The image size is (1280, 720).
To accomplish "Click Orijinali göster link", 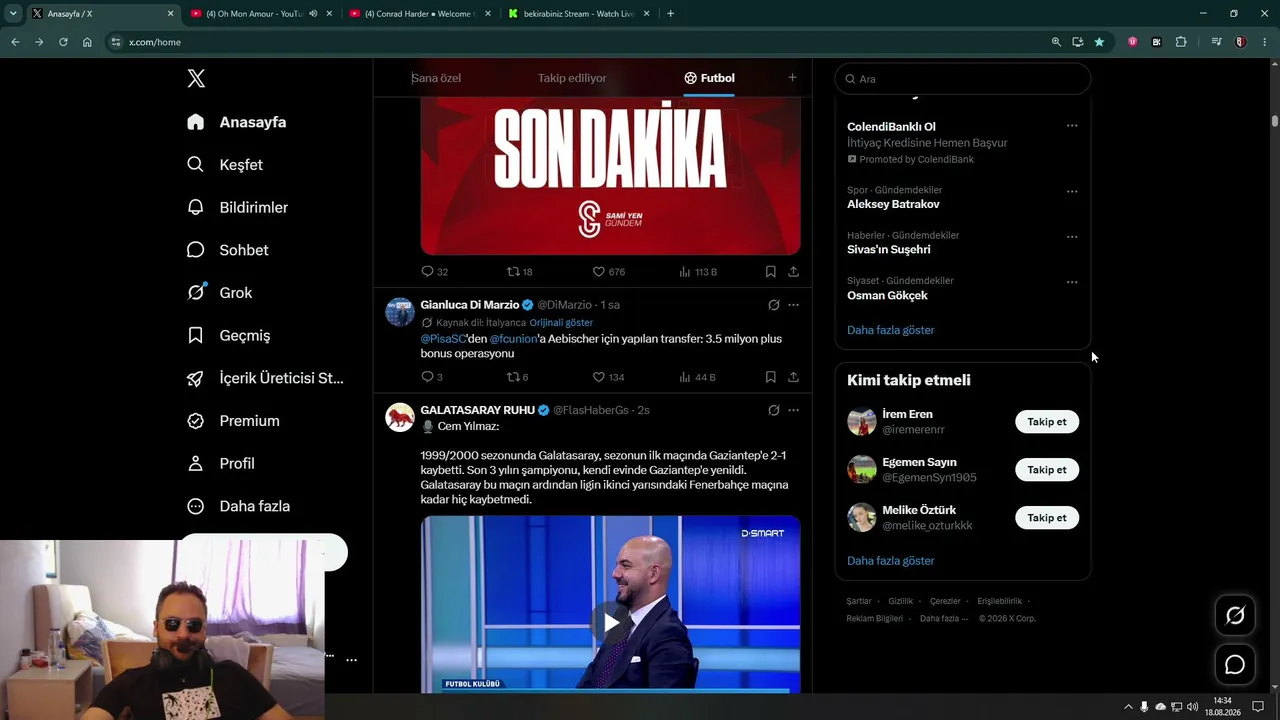I will tap(561, 323).
